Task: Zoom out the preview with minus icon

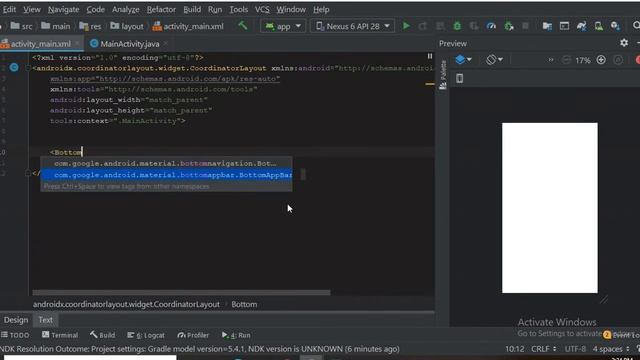Action: click(x=566, y=60)
